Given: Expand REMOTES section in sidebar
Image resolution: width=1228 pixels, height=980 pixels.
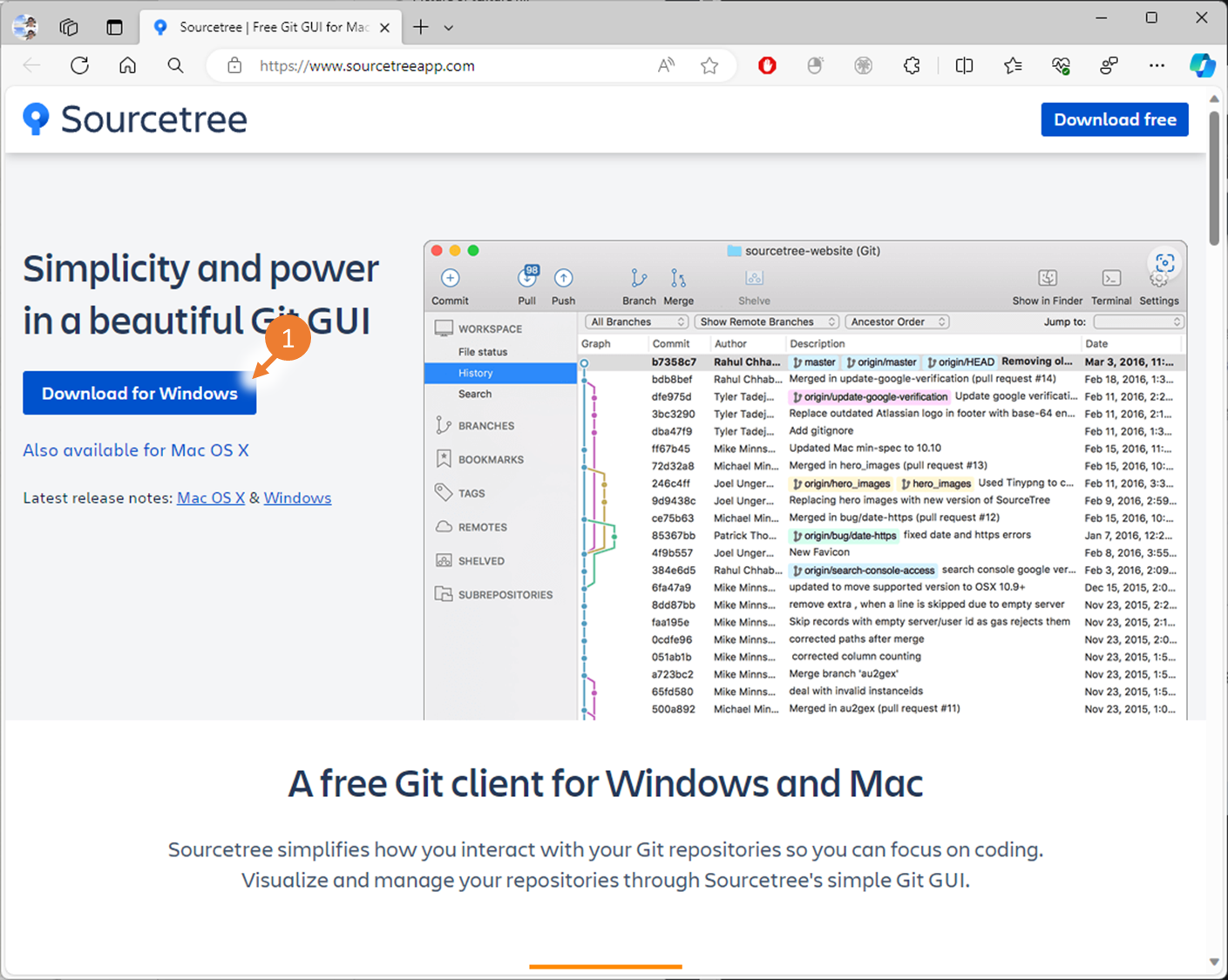Looking at the screenshot, I should (471, 527).
